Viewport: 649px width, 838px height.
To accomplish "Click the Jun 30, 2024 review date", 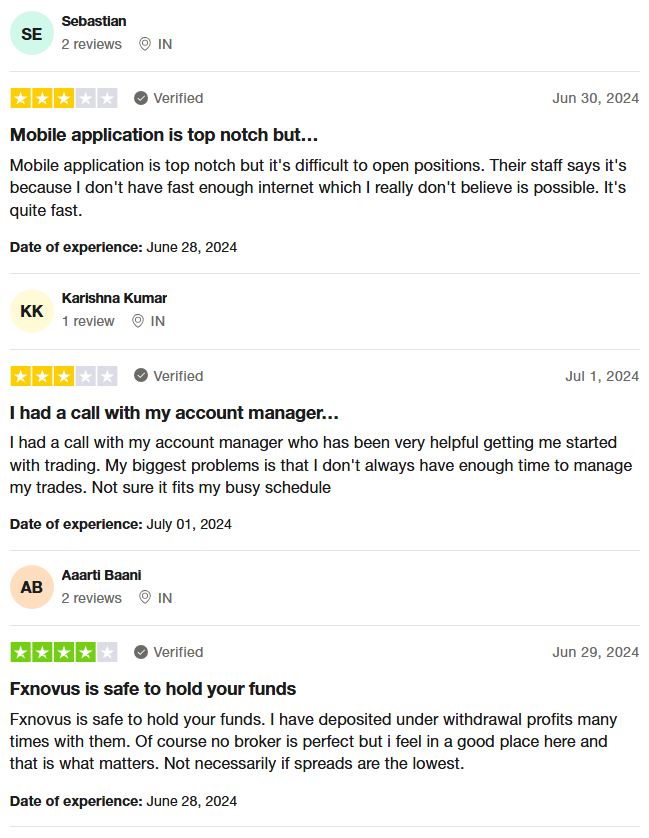I will [595, 98].
